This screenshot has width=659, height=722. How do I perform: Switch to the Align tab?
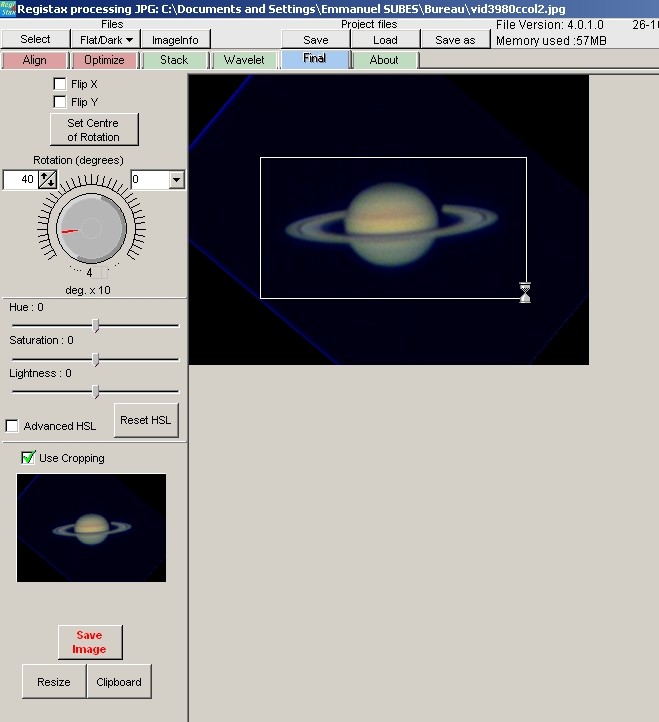pos(35,60)
